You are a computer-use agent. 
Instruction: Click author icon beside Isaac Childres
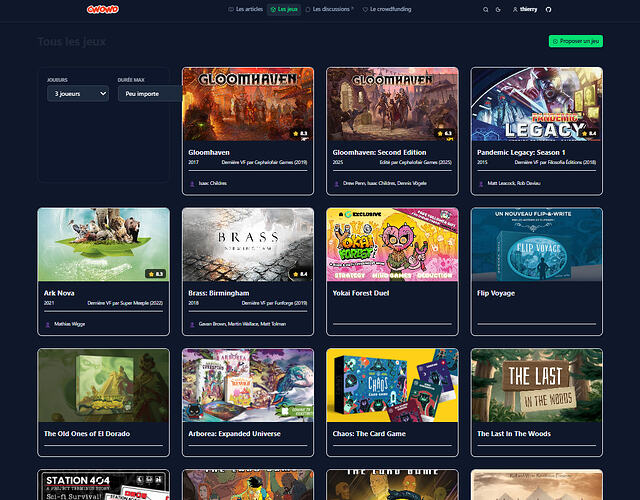pyautogui.click(x=192, y=184)
